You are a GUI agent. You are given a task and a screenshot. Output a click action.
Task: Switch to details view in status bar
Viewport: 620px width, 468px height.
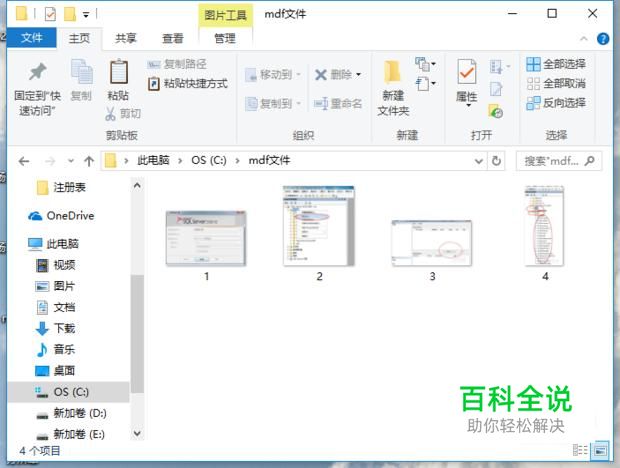pyautogui.click(x=580, y=450)
